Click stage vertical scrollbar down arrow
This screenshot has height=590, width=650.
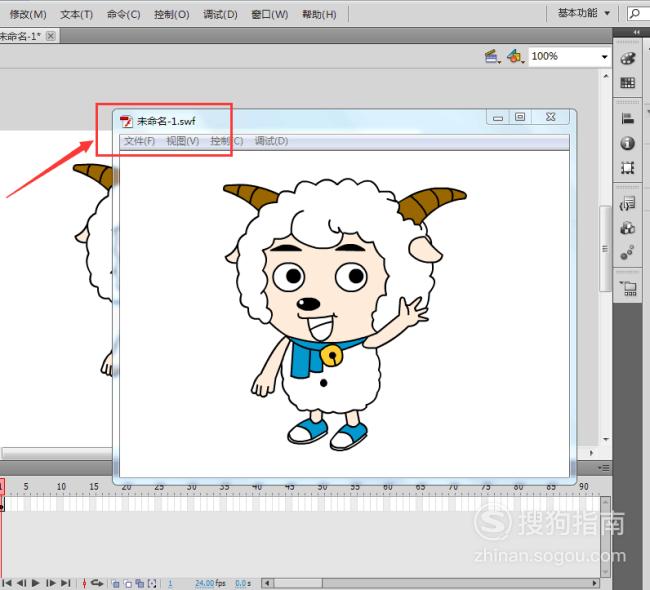click(x=606, y=439)
